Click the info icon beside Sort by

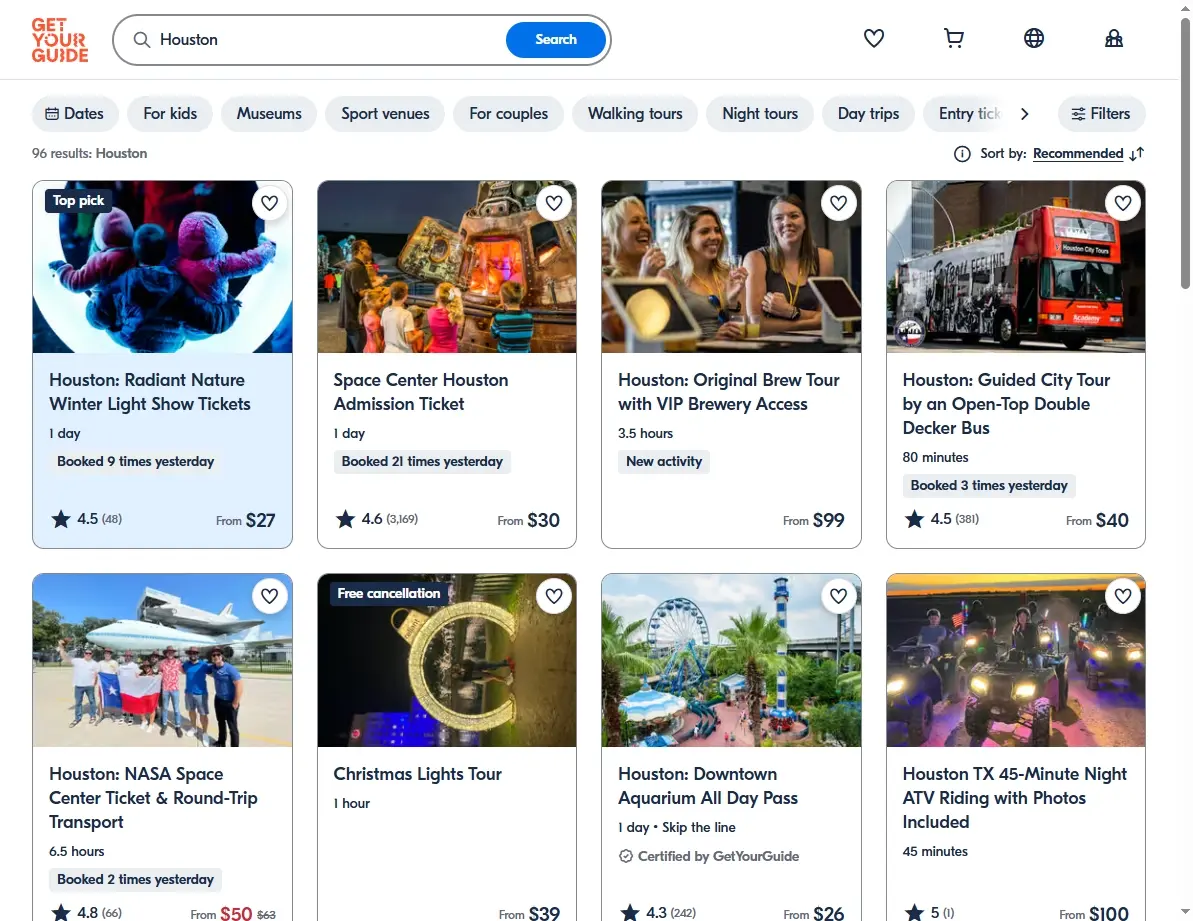tap(962, 154)
